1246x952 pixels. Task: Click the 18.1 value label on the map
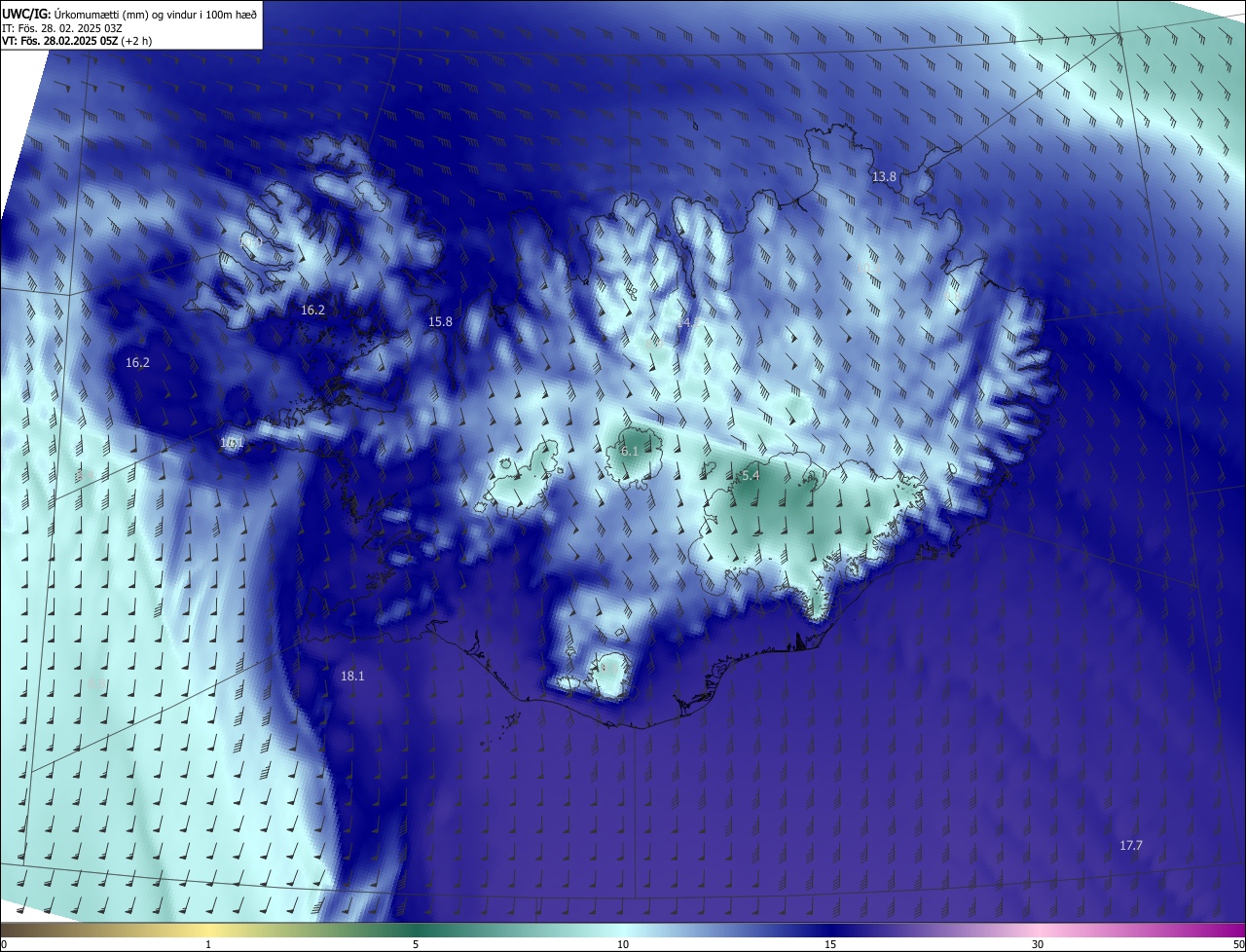[352, 676]
